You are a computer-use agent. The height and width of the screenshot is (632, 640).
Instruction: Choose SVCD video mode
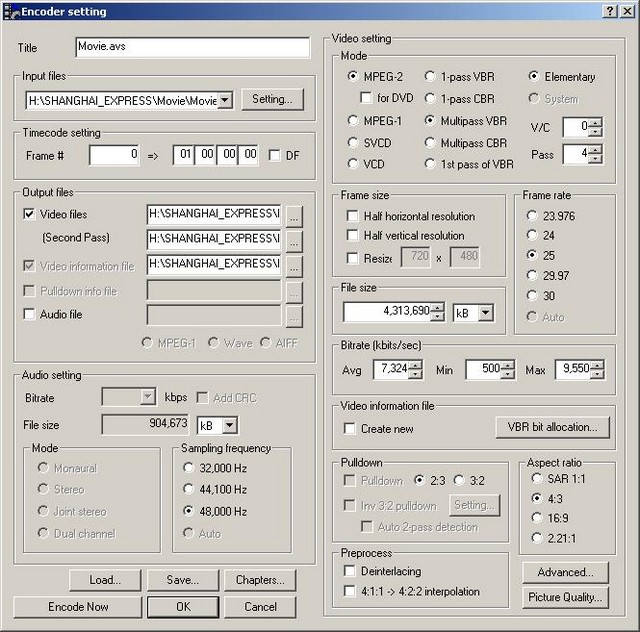tap(353, 142)
